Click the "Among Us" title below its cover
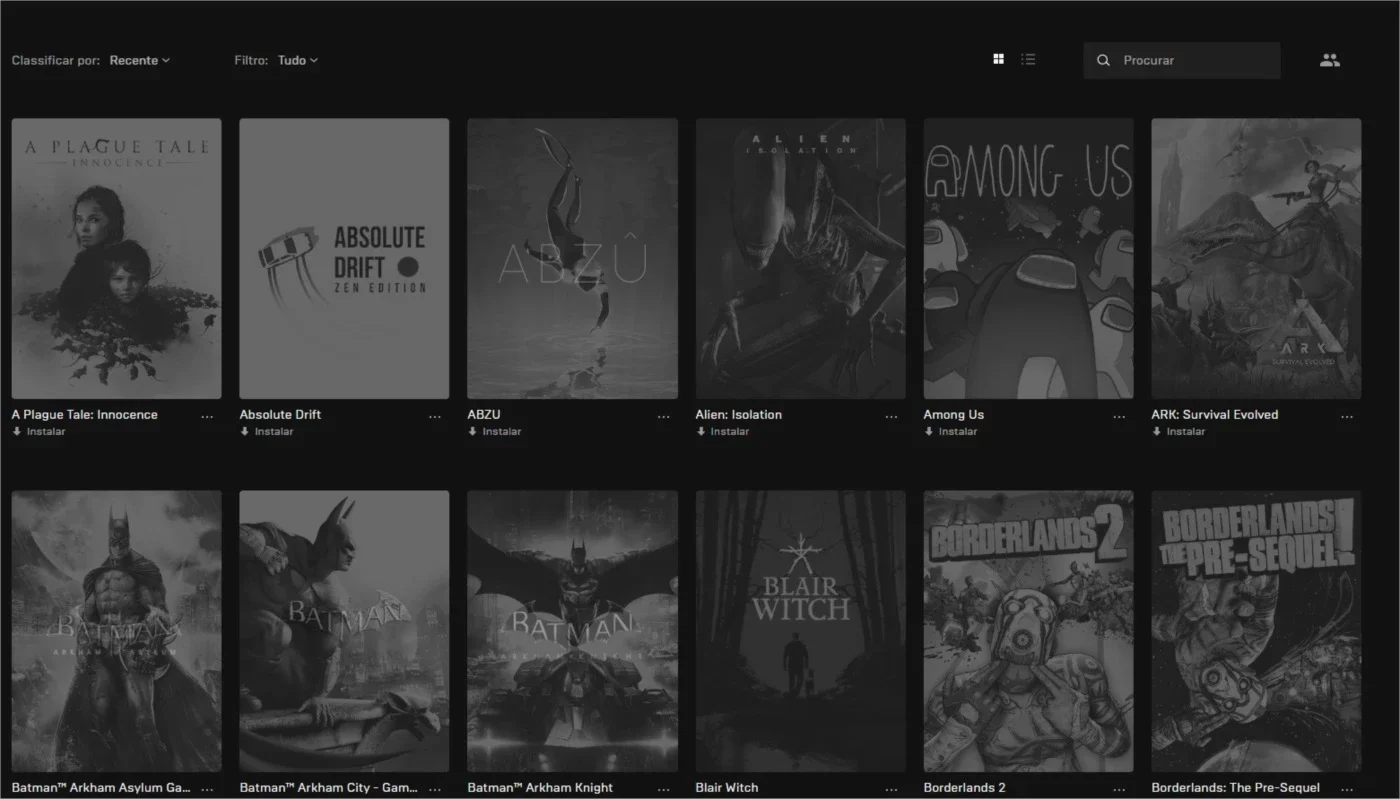 pos(954,415)
